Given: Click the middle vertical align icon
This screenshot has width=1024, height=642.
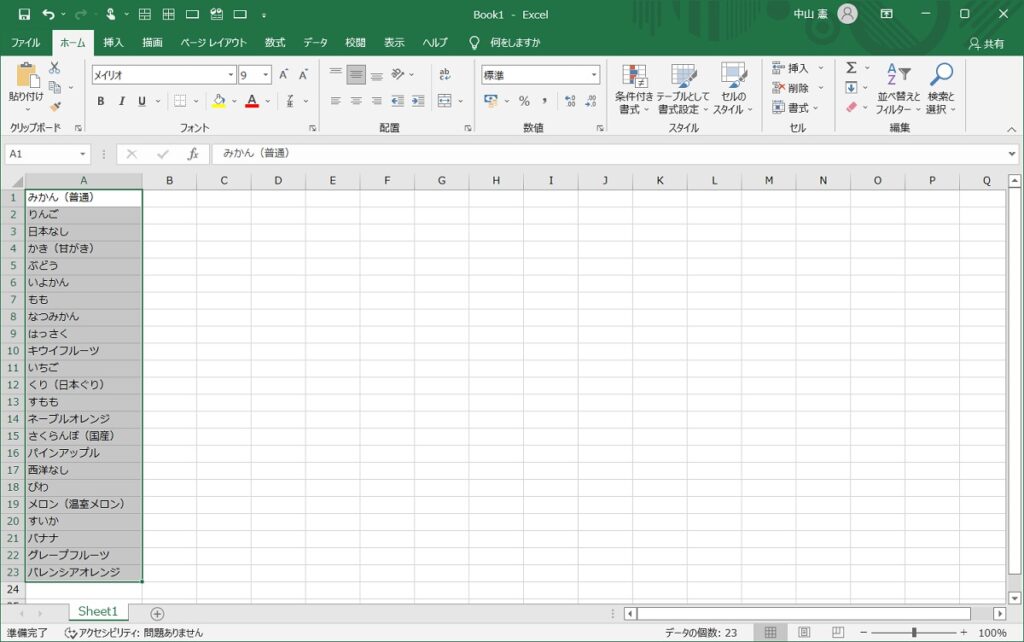Looking at the screenshot, I should click(x=356, y=74).
